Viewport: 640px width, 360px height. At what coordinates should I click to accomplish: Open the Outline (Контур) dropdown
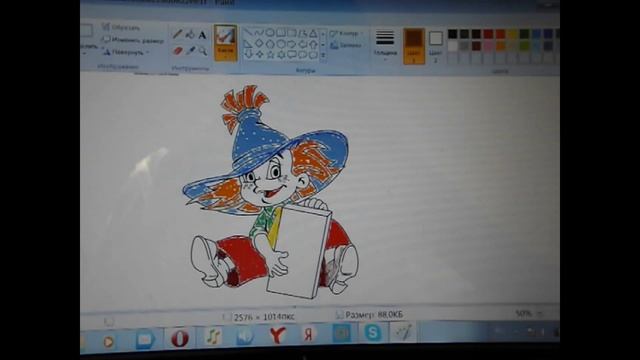(347, 33)
